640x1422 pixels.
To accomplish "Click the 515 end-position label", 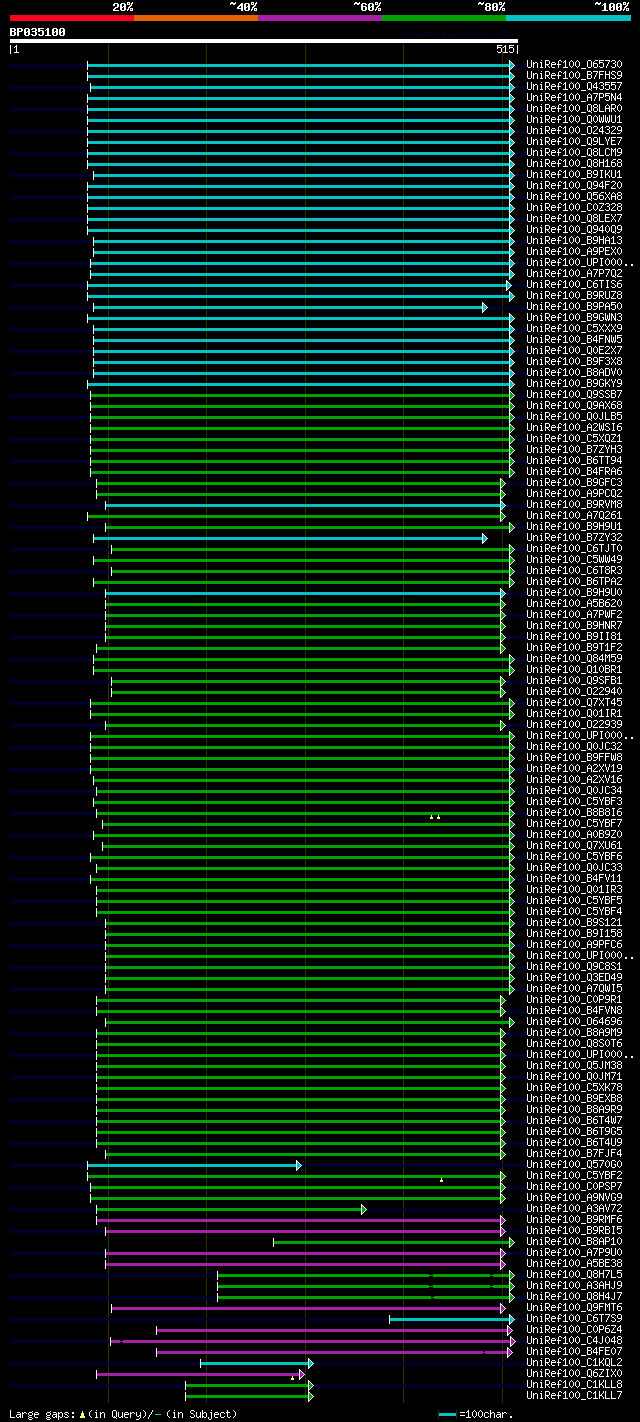I will tap(505, 49).
